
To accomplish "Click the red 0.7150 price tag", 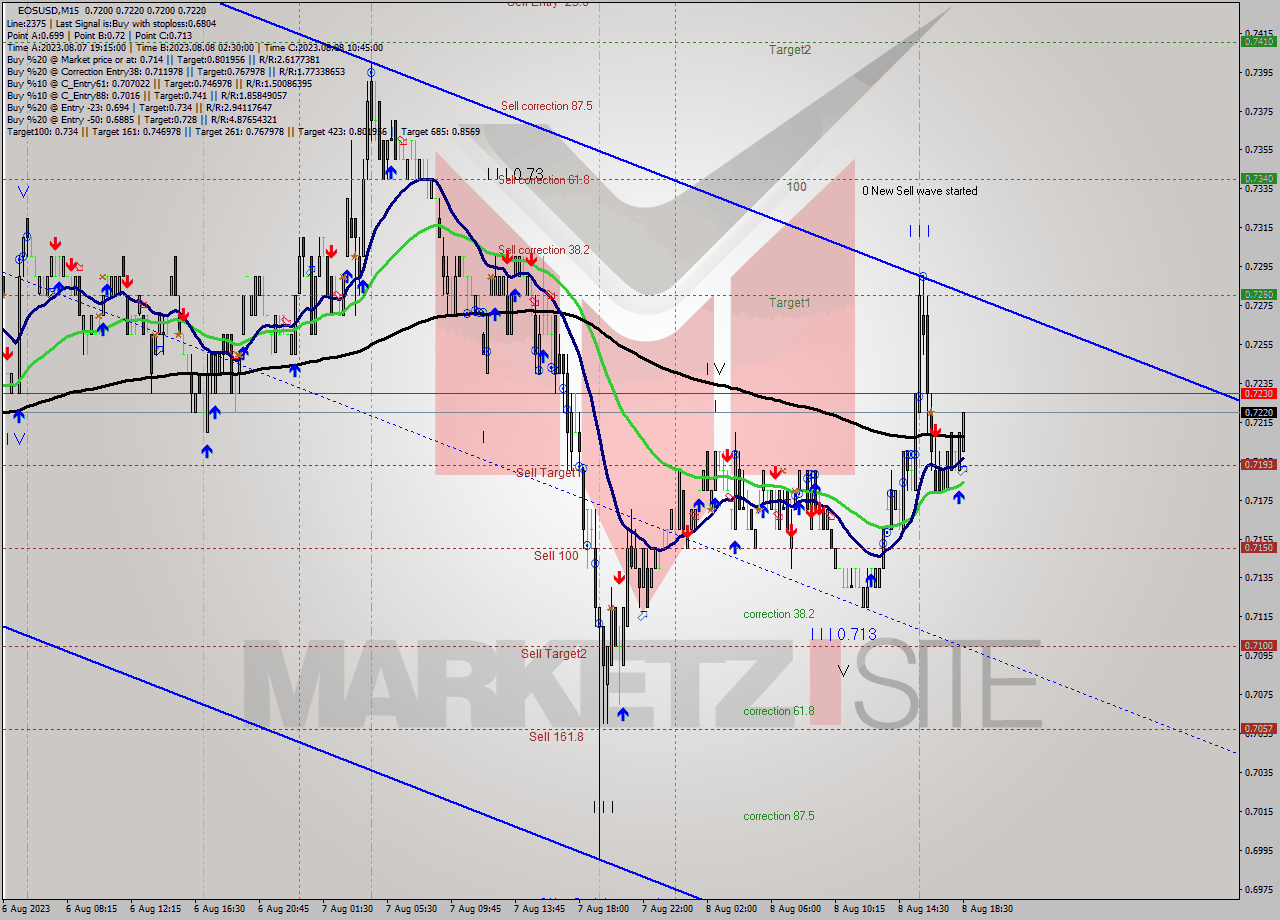I will (1258, 547).
